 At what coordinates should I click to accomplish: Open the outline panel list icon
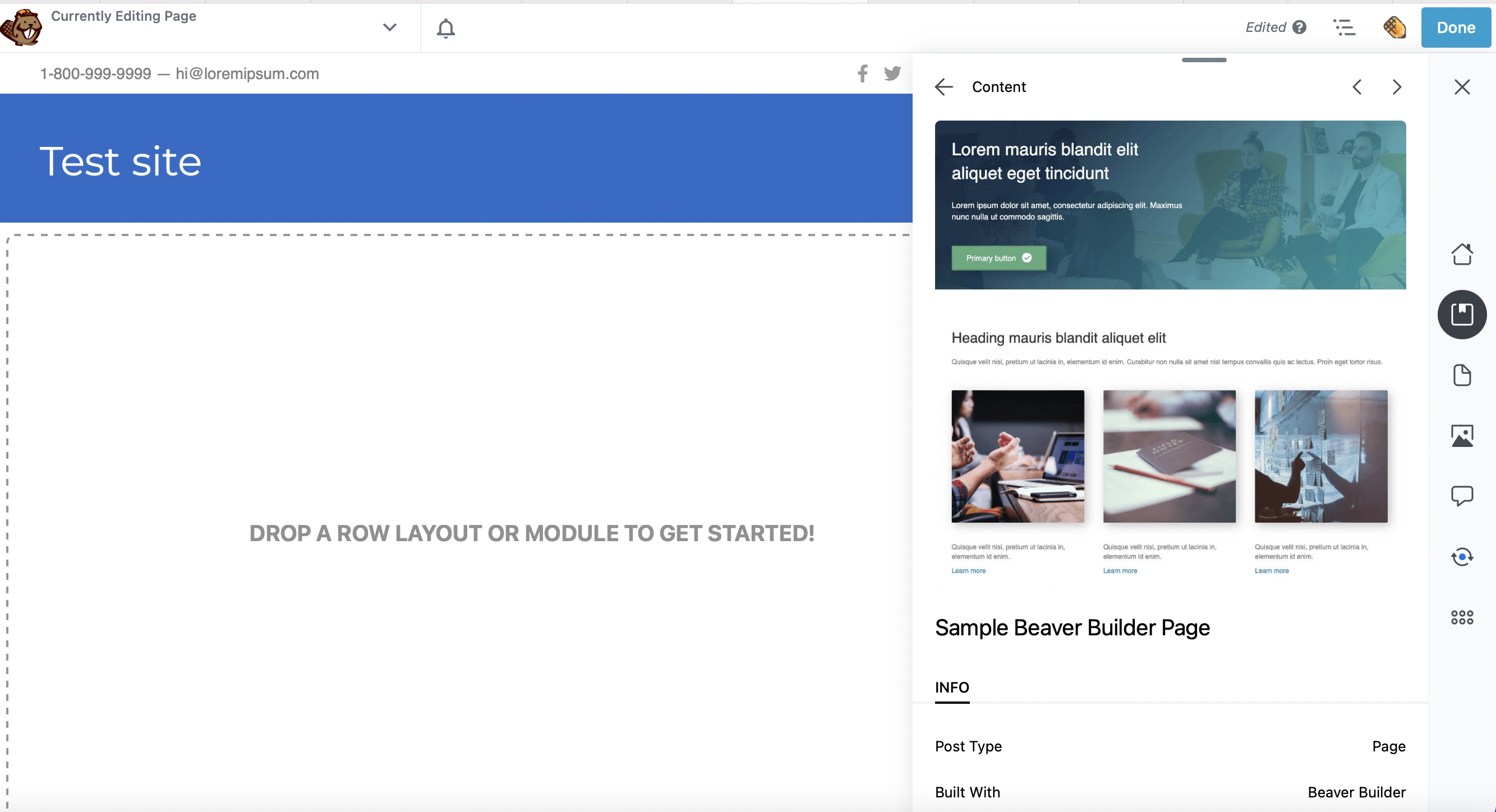(x=1344, y=27)
